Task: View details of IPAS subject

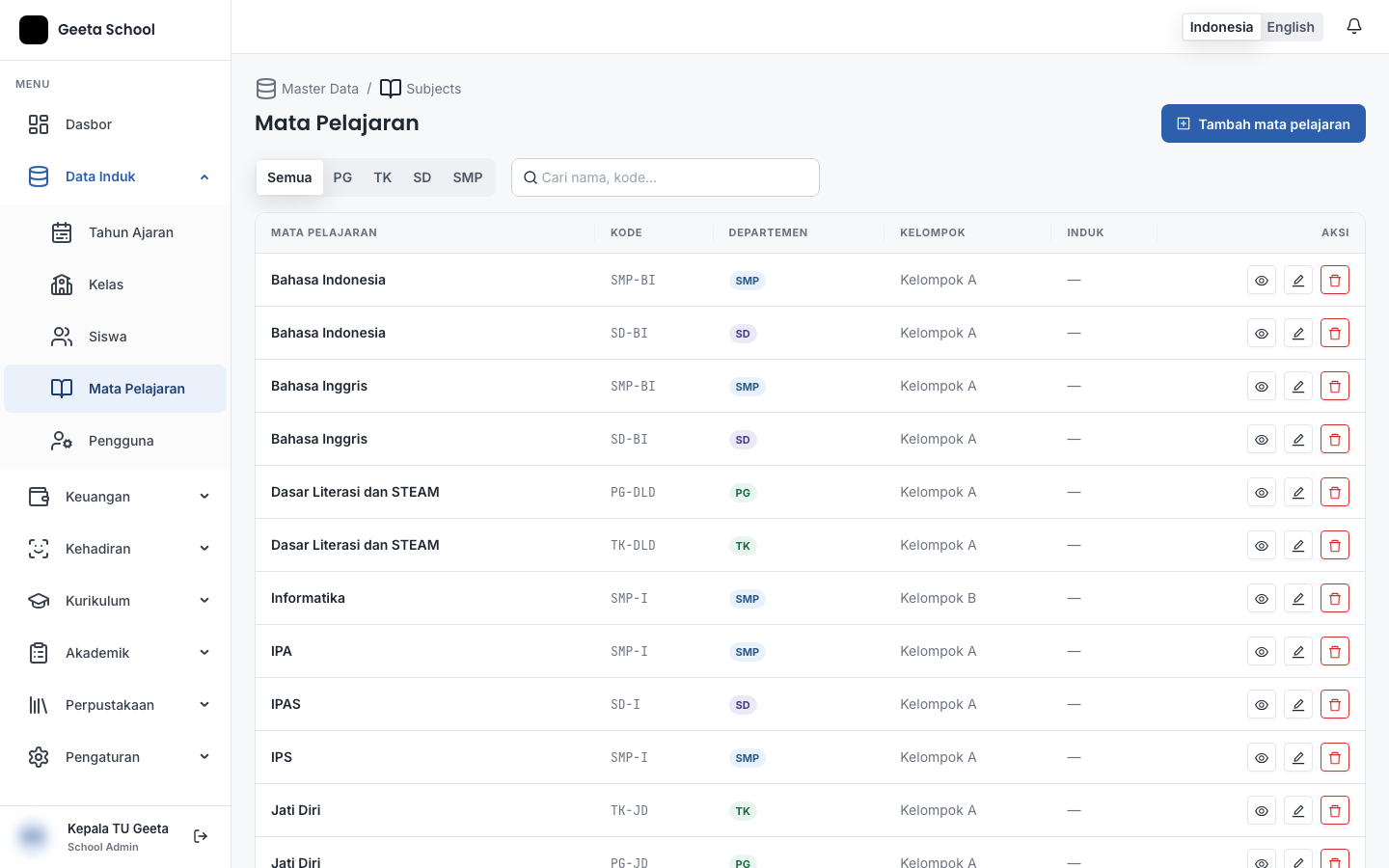Action: coord(1262,705)
